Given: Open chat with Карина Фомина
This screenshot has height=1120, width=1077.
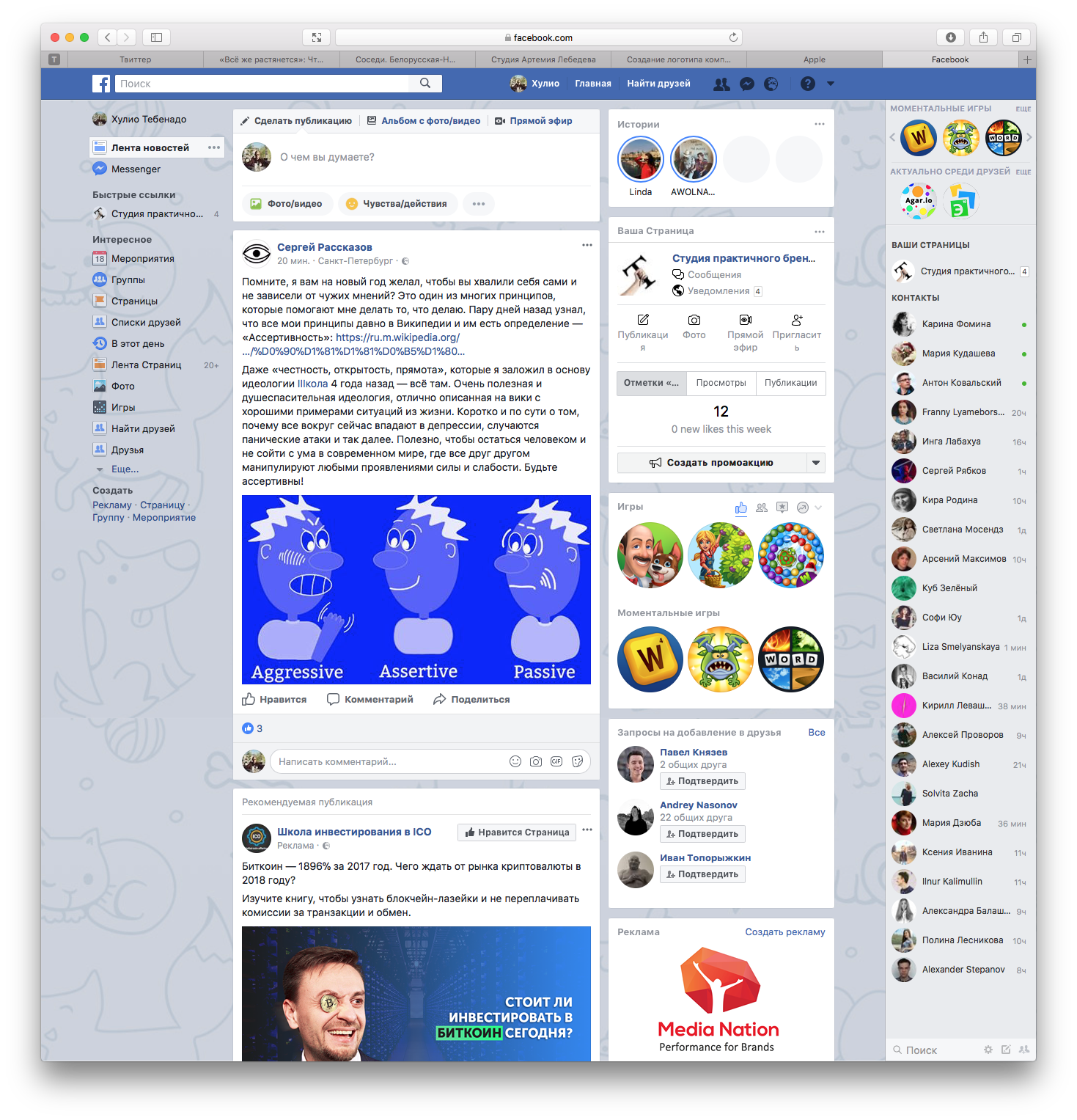Looking at the screenshot, I should tap(960, 323).
